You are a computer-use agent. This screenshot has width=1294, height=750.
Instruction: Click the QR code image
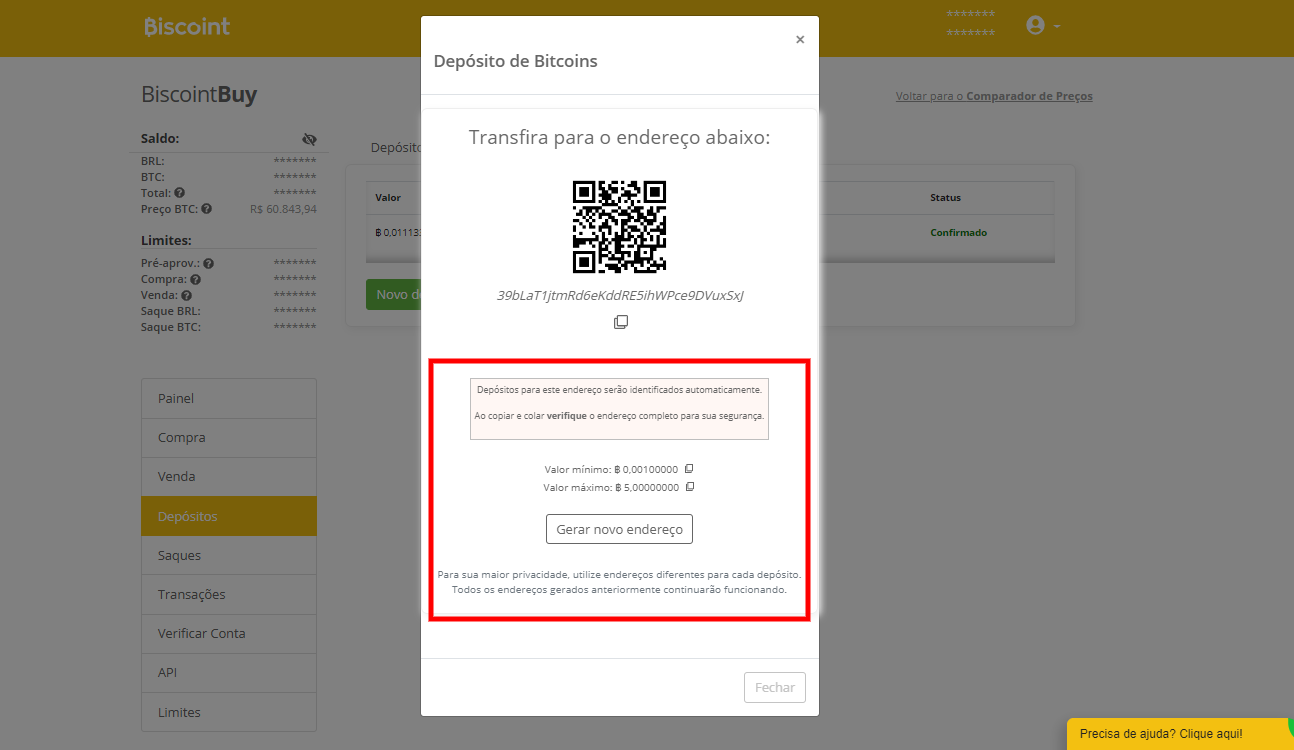[619, 227]
